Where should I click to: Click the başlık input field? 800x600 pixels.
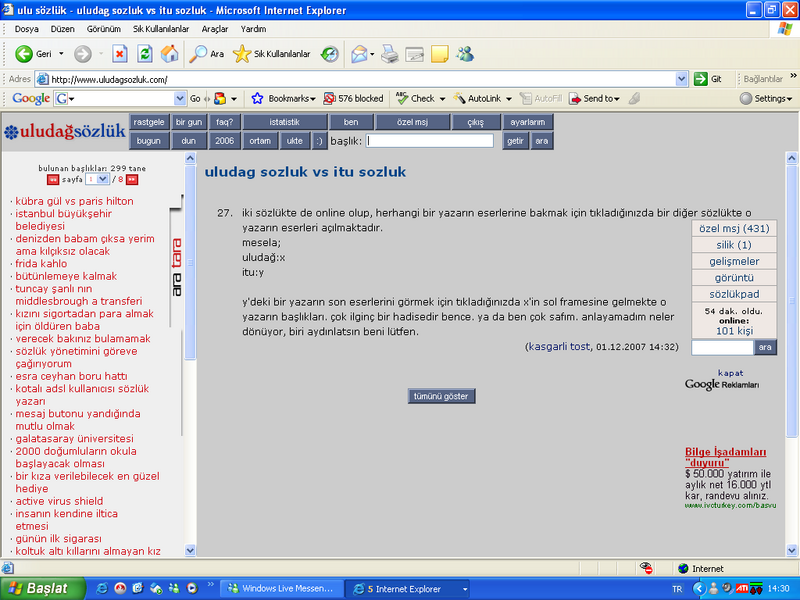pyautogui.click(x=430, y=141)
